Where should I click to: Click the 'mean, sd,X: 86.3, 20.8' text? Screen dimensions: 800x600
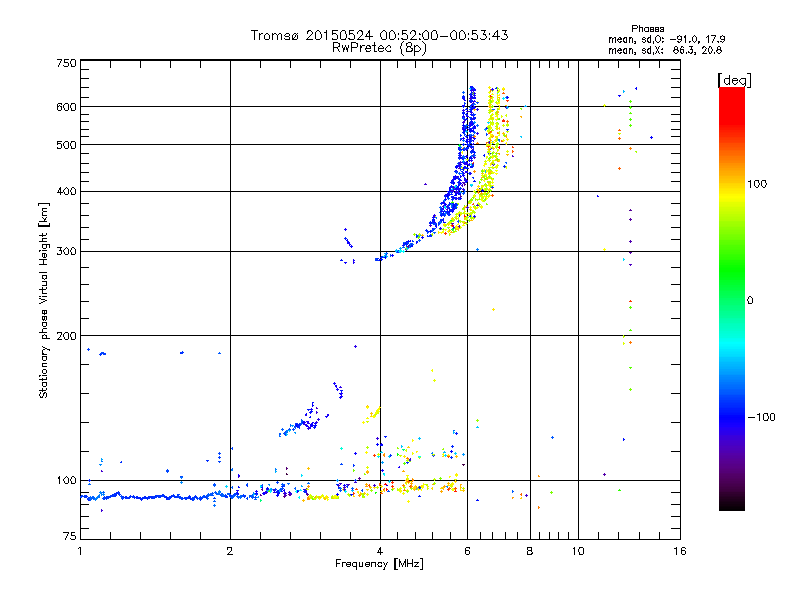(665, 50)
